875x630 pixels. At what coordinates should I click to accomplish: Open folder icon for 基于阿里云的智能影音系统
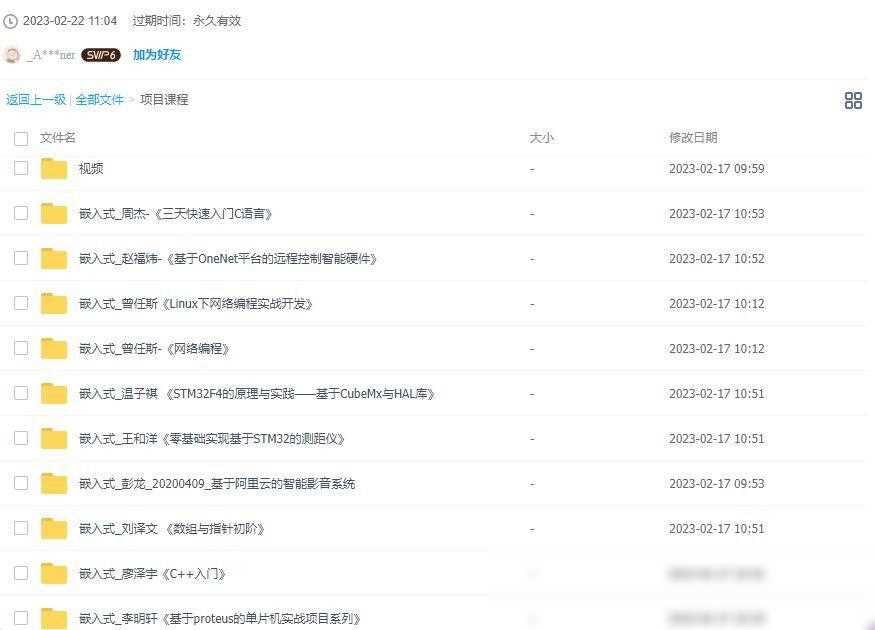[x=54, y=483]
